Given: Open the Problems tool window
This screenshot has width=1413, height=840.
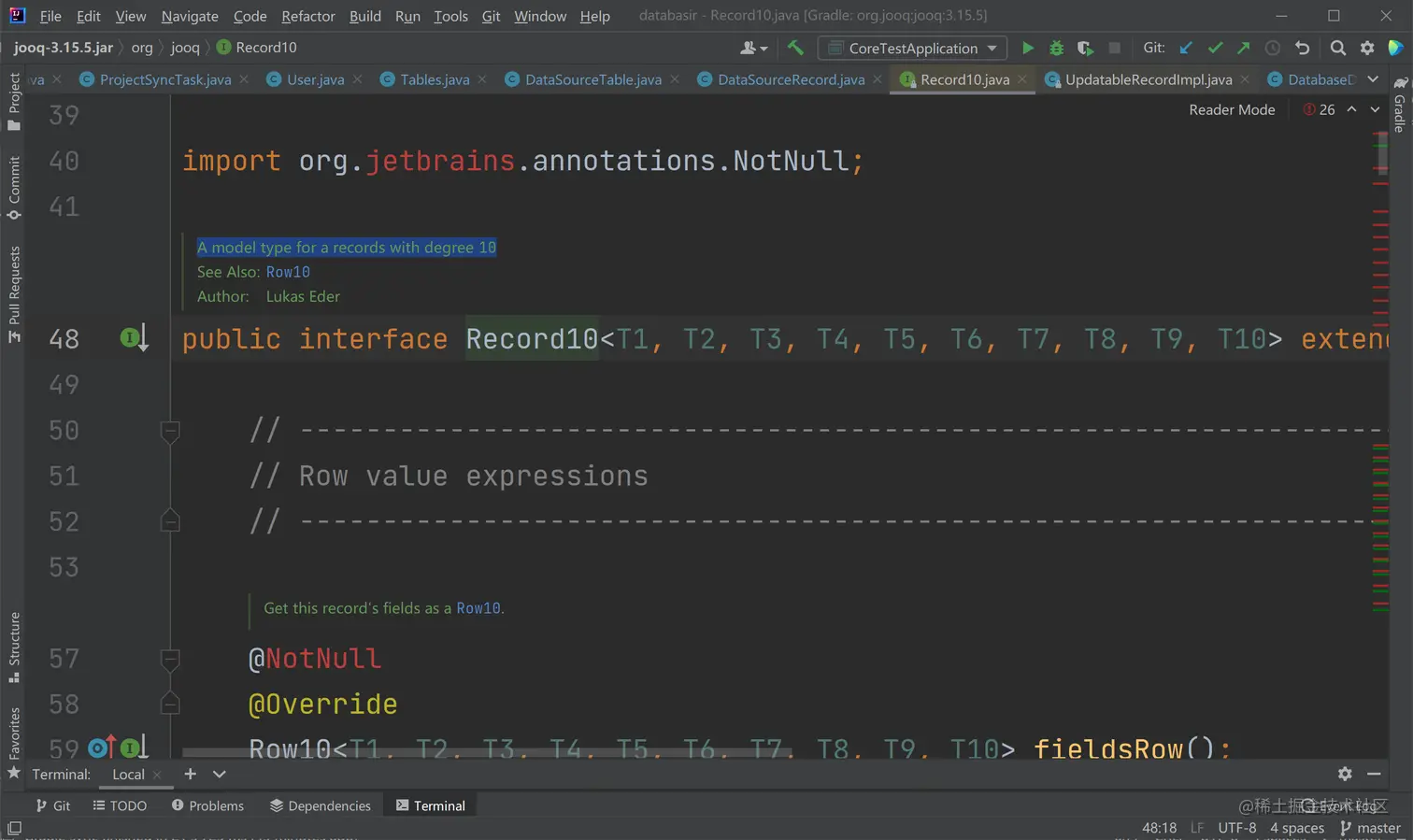Looking at the screenshot, I should tap(207, 805).
